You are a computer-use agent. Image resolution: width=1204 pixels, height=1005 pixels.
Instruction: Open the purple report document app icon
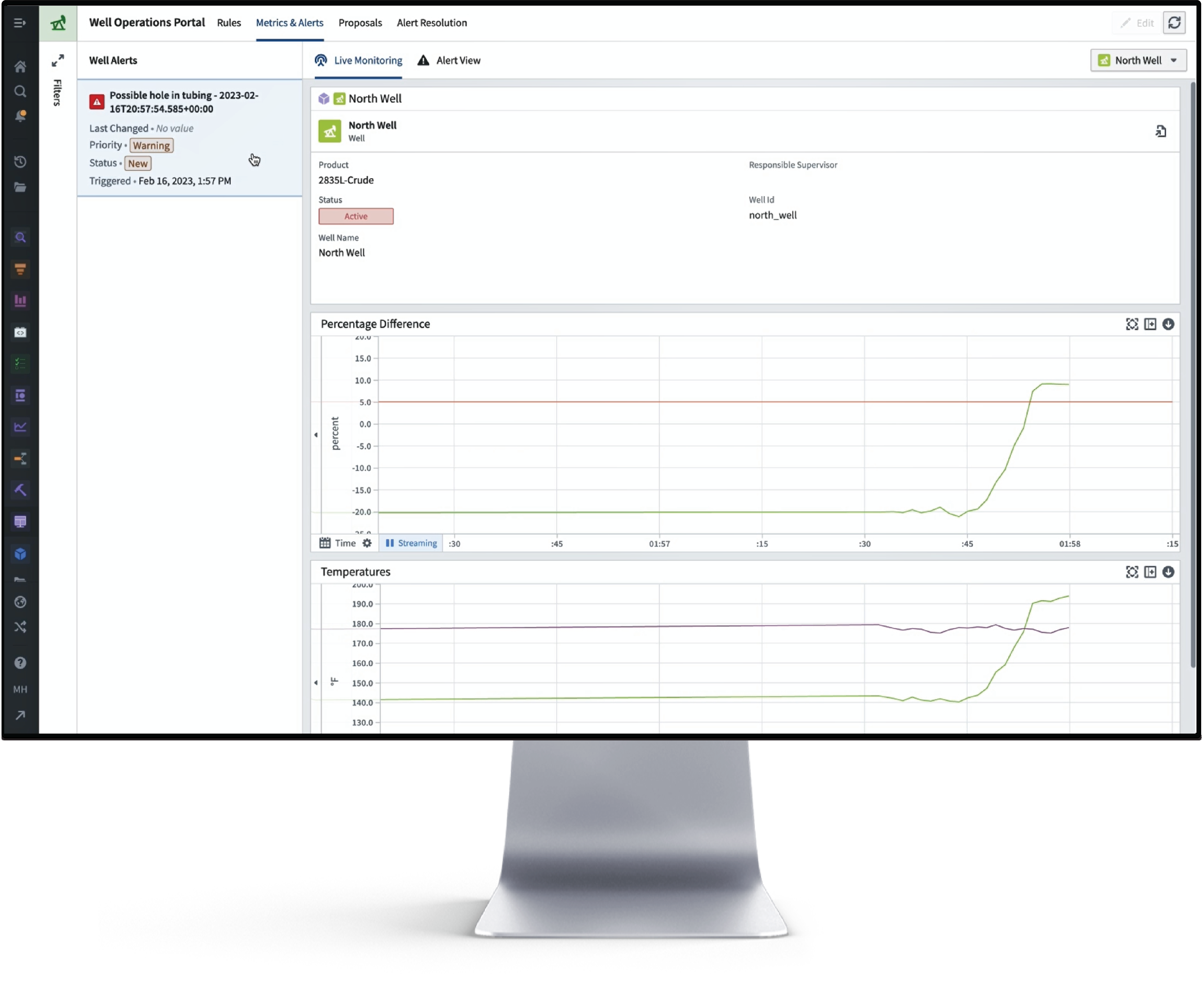click(x=20, y=395)
